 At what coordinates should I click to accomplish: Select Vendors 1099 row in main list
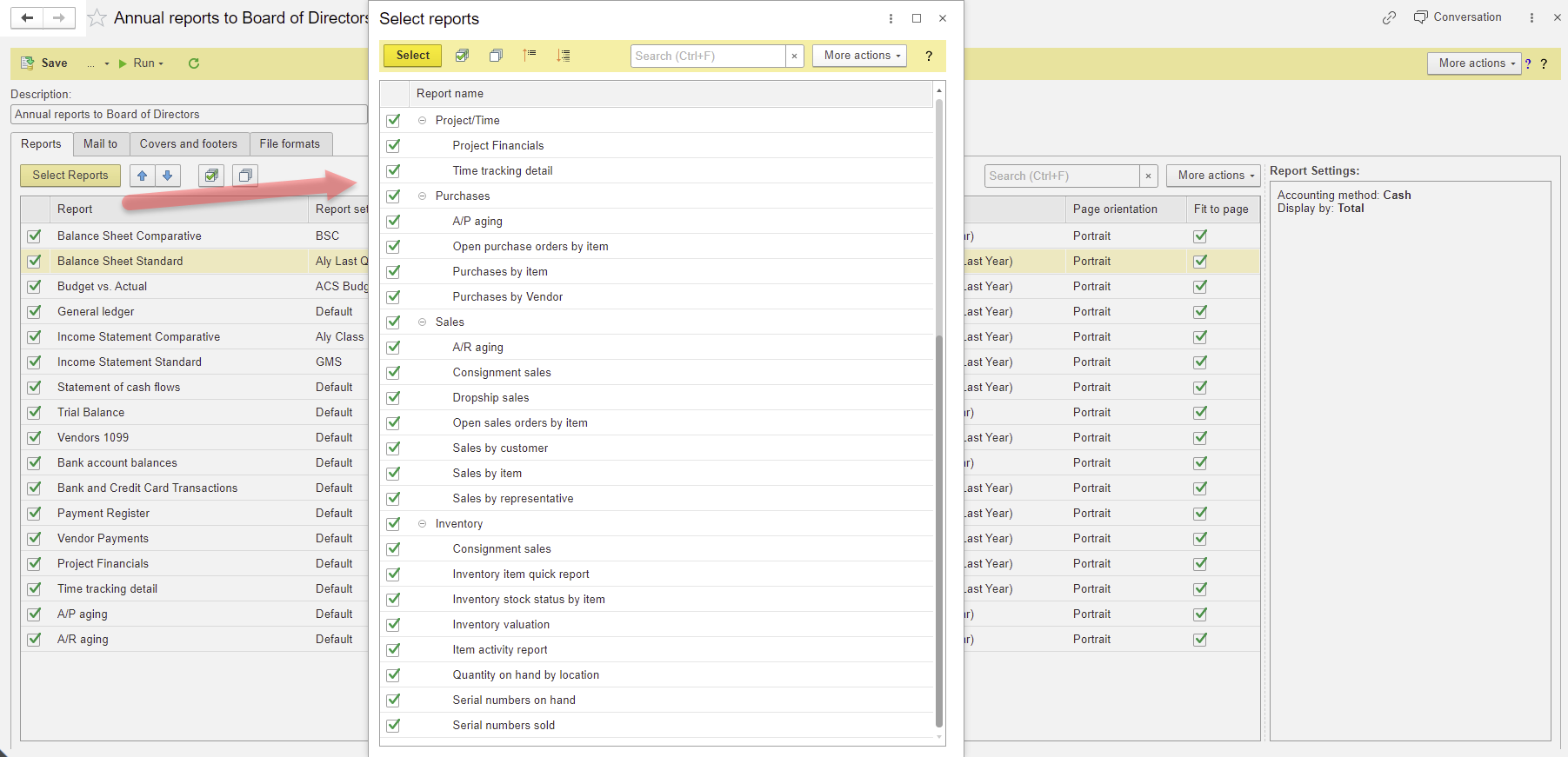click(x=195, y=437)
